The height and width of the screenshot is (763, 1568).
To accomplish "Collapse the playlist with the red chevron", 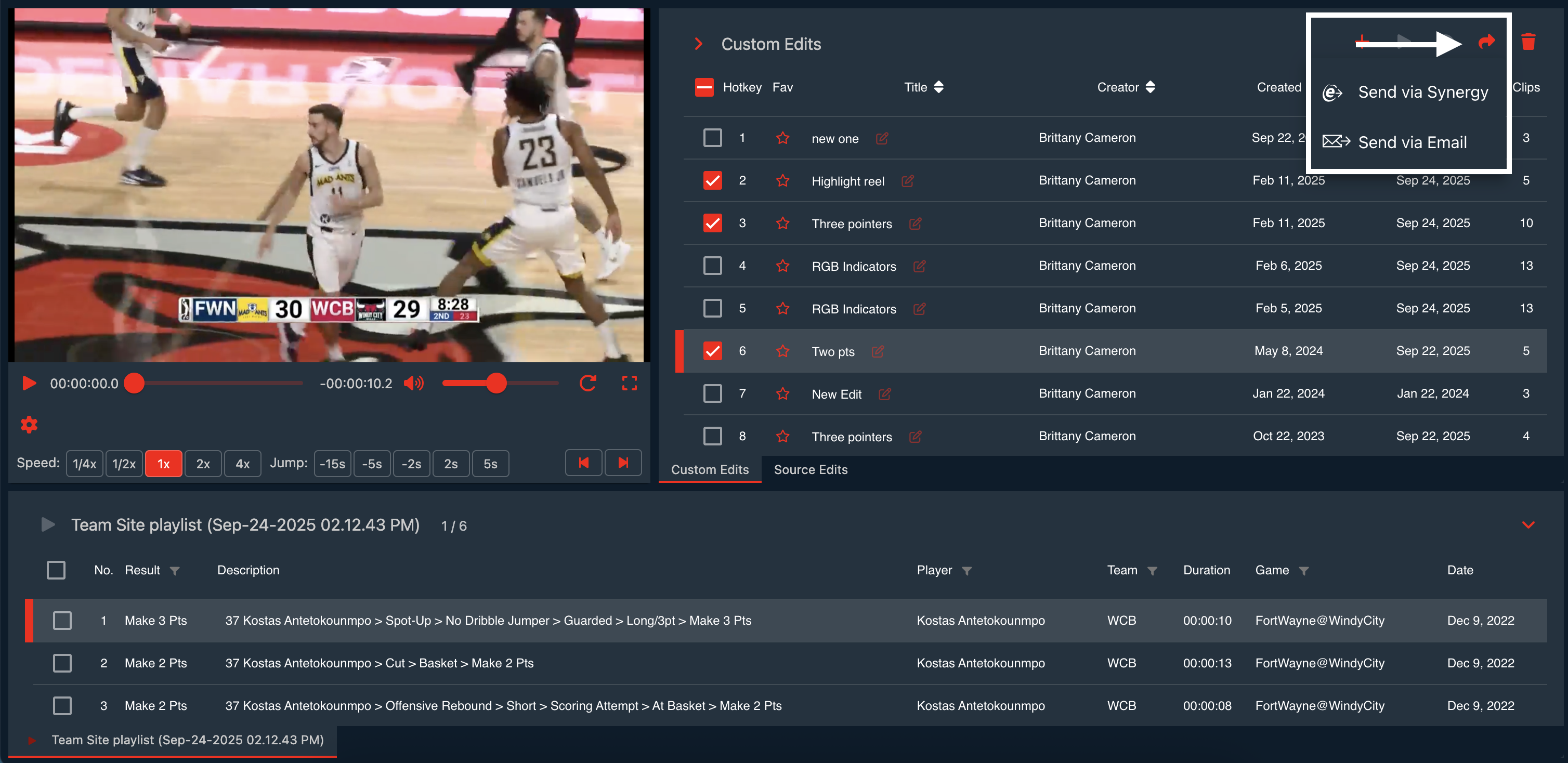I will (1528, 524).
